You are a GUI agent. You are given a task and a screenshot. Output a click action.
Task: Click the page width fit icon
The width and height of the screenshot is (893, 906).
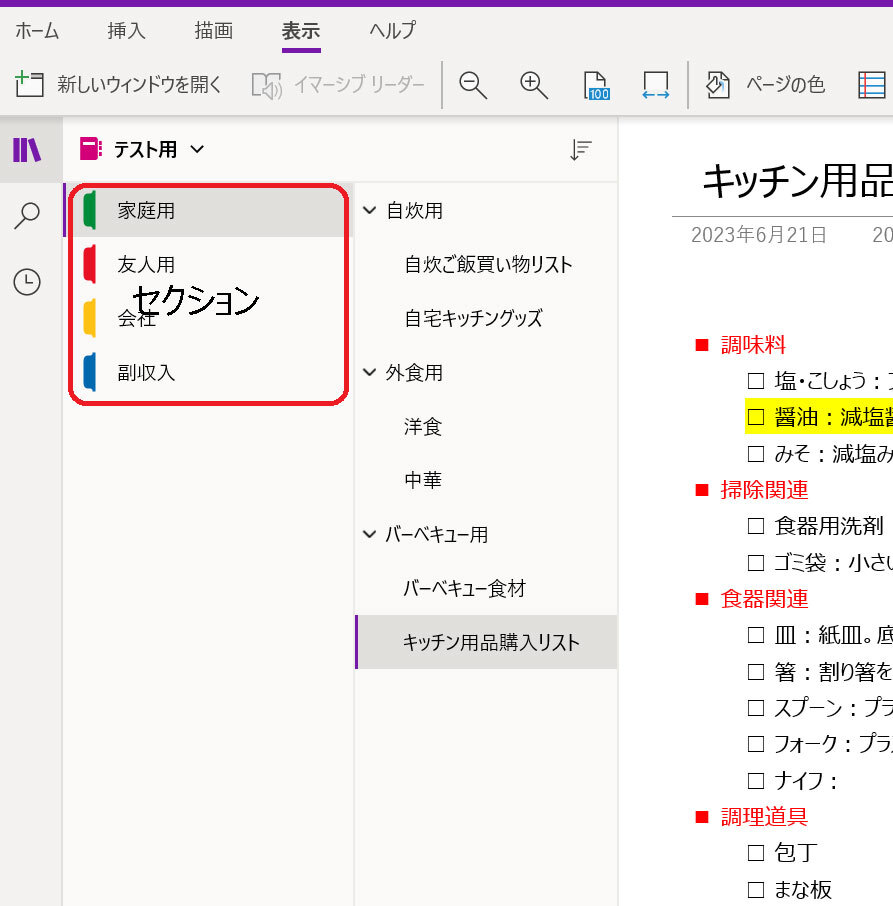point(656,85)
